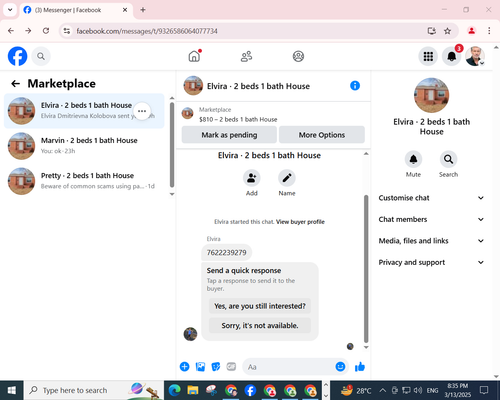The image size is (500, 400).
Task: Select Marvin 2 beds 1 bath conversation
Action: (x=84, y=146)
